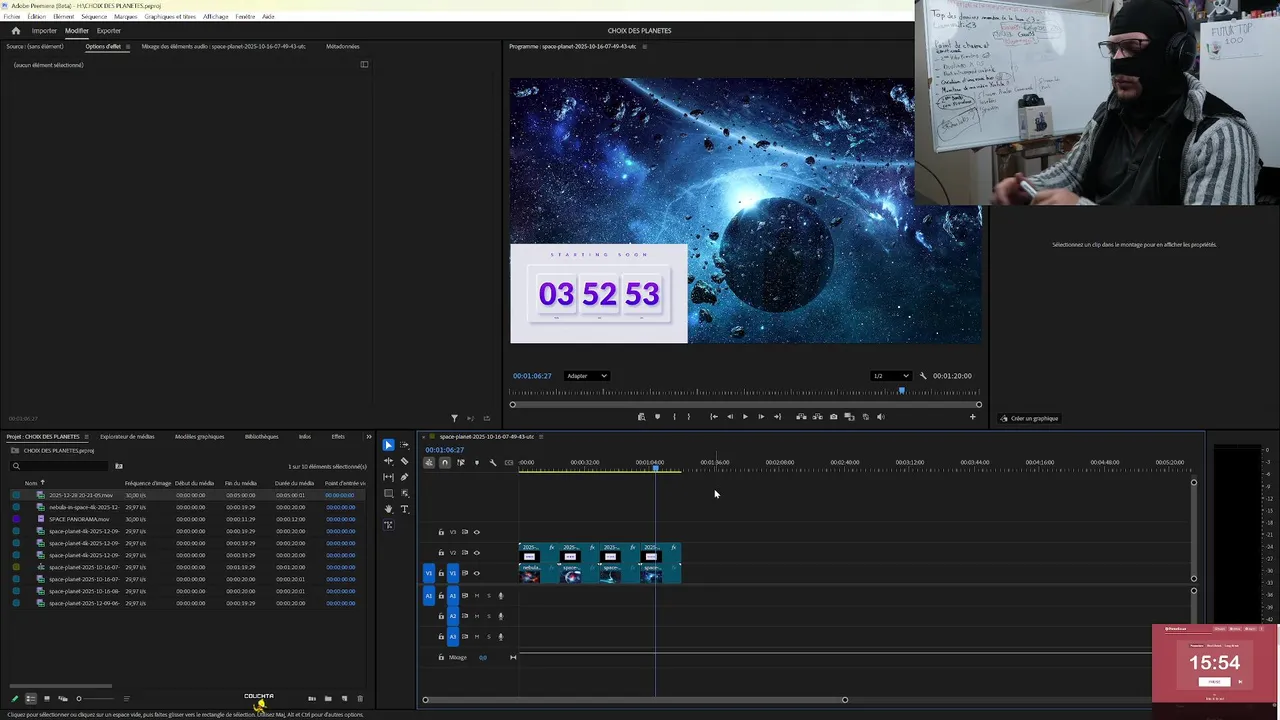Screen dimensions: 1280x720
Task: Add a marker in the timeline toolbar
Action: click(477, 462)
